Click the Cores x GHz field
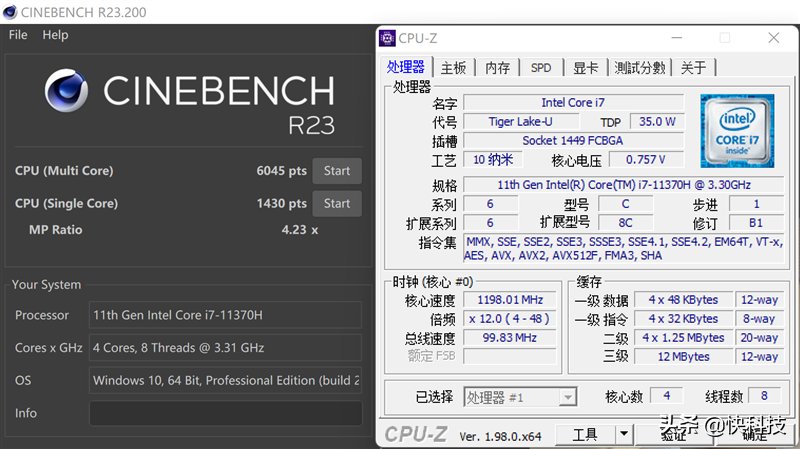The width and height of the screenshot is (800, 449). 226,347
